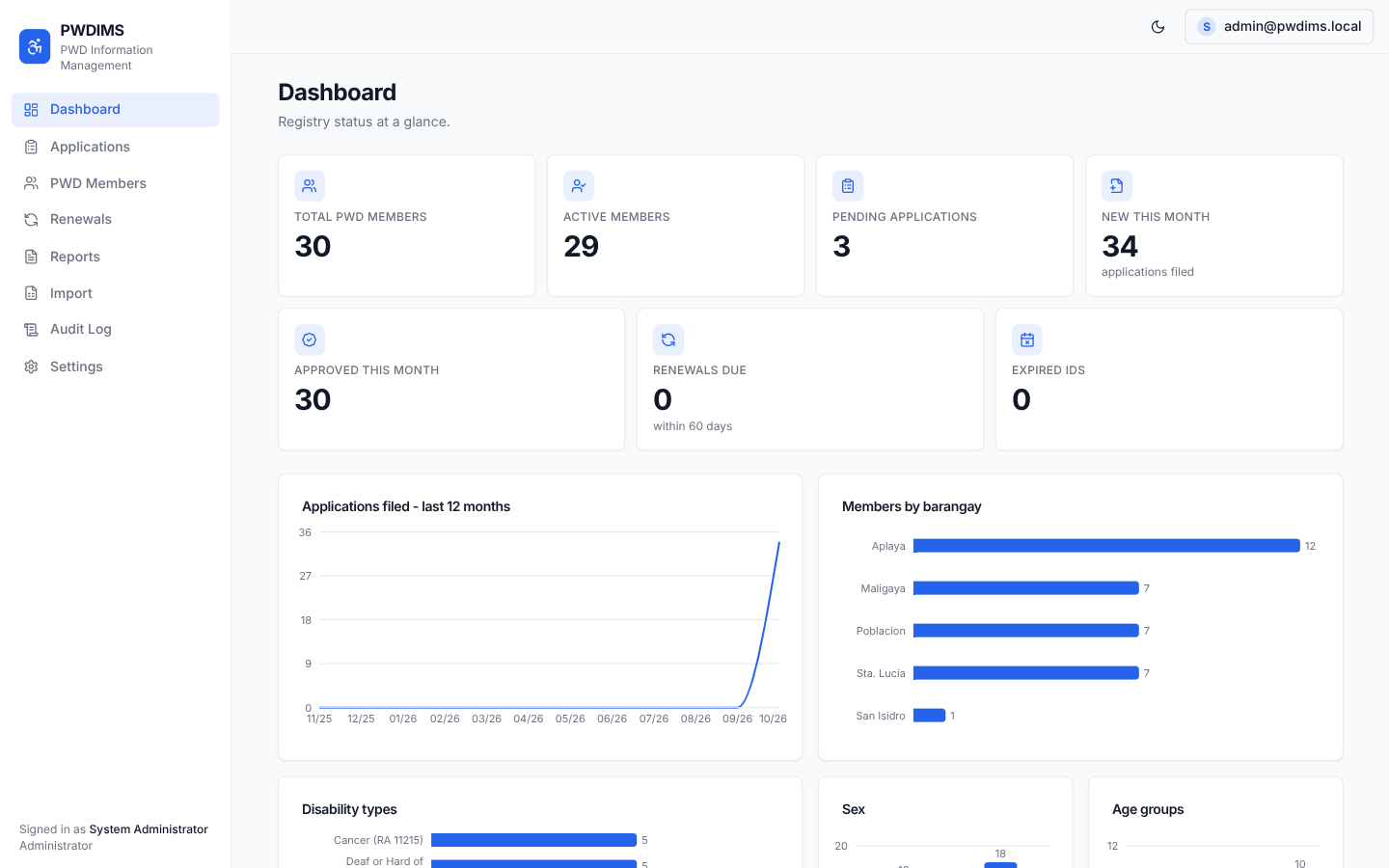Open the Applications section
The height and width of the screenshot is (868, 1389).
115,147
